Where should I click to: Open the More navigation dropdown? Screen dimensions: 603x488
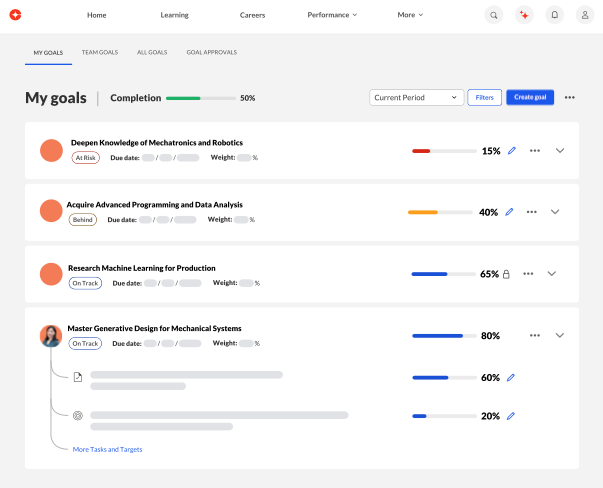pyautogui.click(x=410, y=15)
